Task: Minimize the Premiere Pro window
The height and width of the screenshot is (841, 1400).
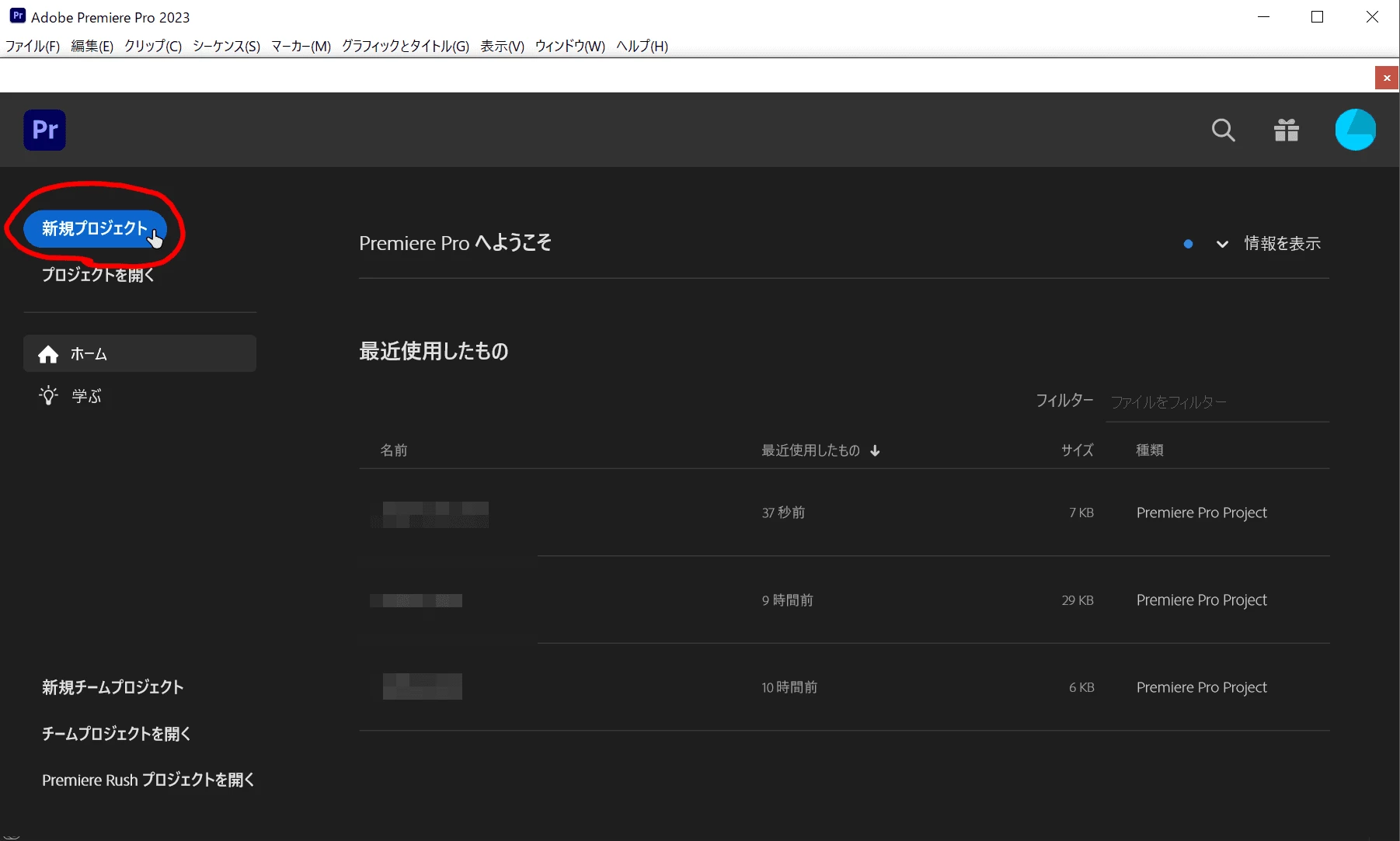Action: 1264,16
